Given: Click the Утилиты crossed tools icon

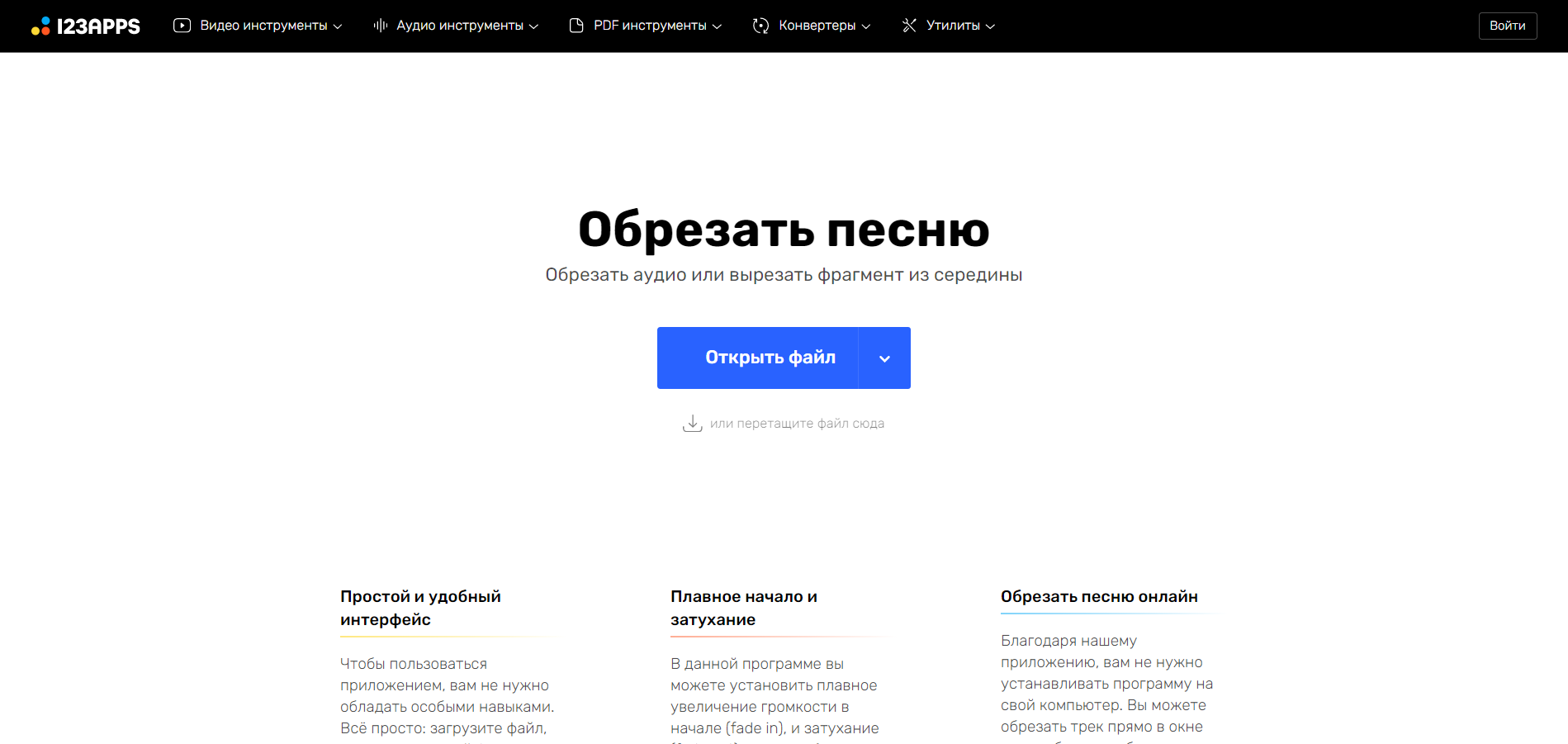Looking at the screenshot, I should (909, 26).
